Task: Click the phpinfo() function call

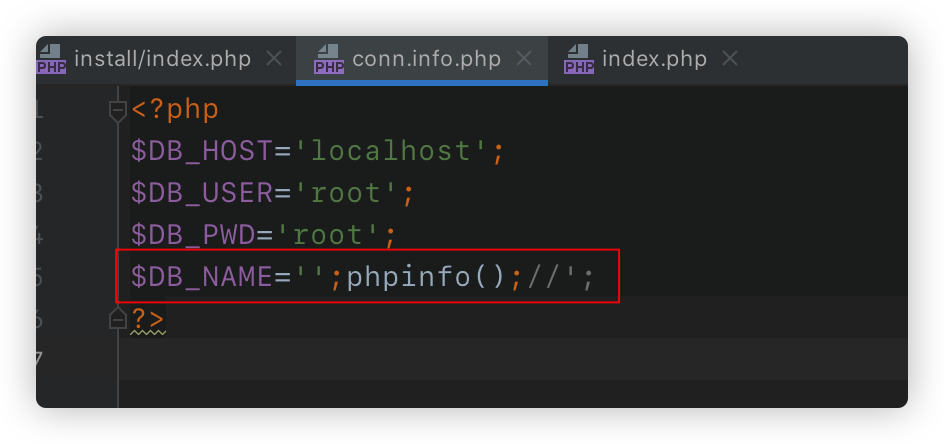Action: tap(427, 277)
